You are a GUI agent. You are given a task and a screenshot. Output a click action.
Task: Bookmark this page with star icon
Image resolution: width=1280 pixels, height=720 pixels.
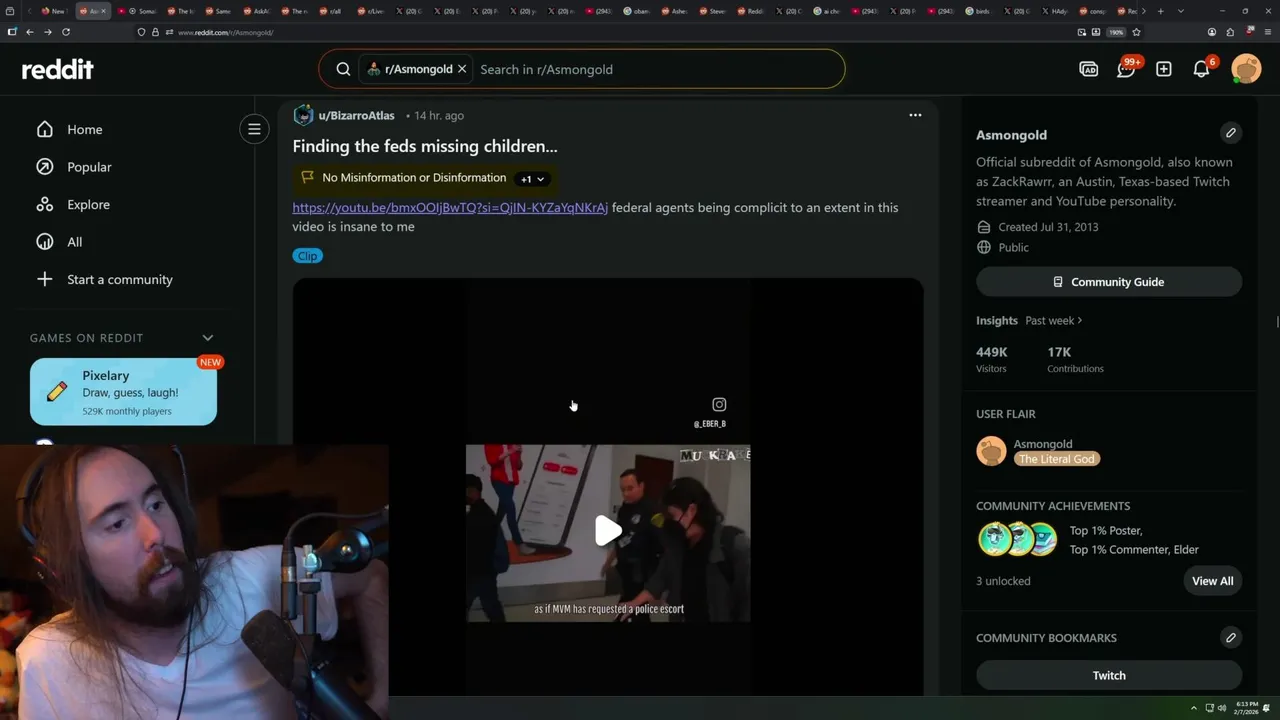click(x=1136, y=32)
